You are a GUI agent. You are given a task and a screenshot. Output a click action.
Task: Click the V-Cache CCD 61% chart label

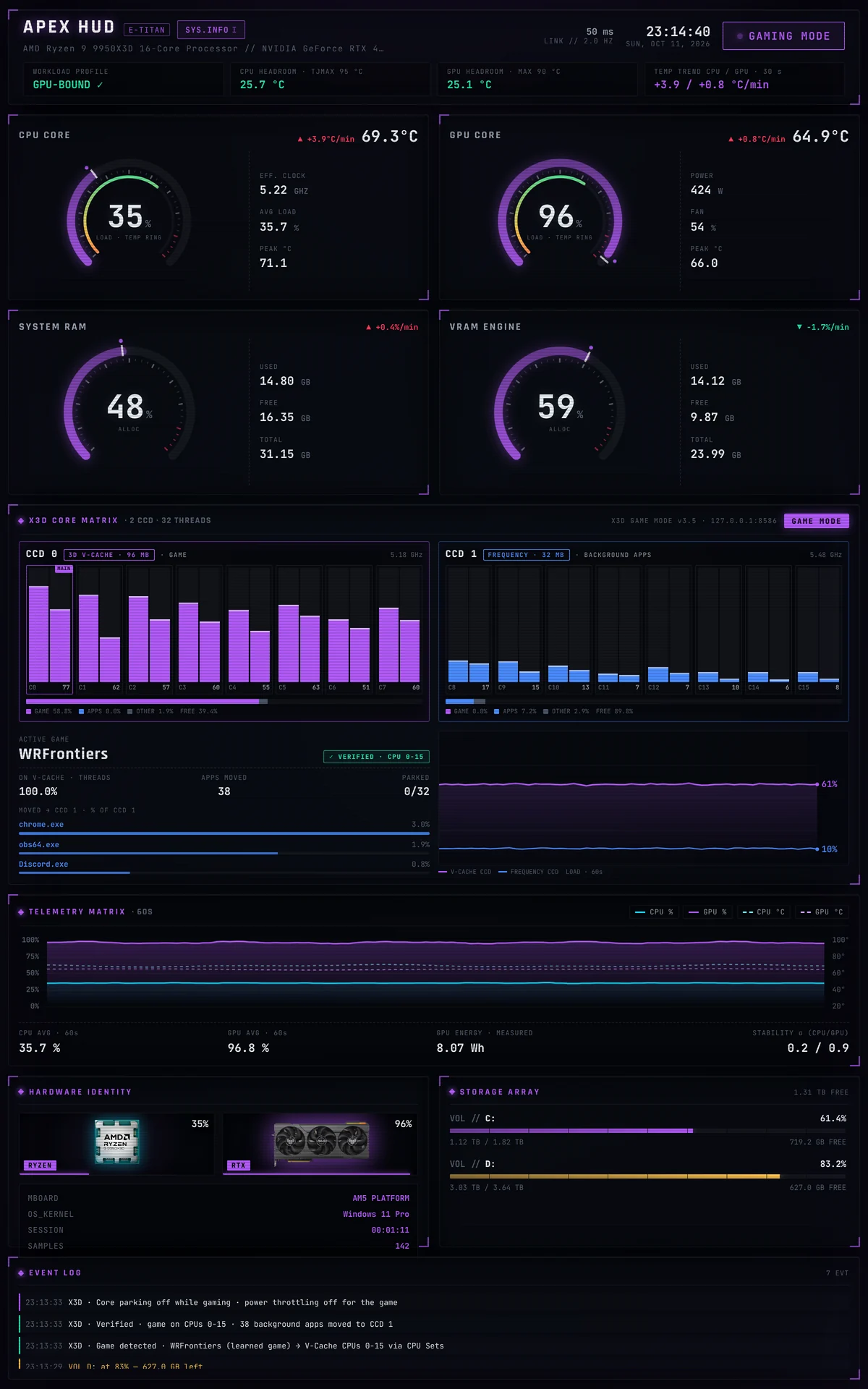830,784
